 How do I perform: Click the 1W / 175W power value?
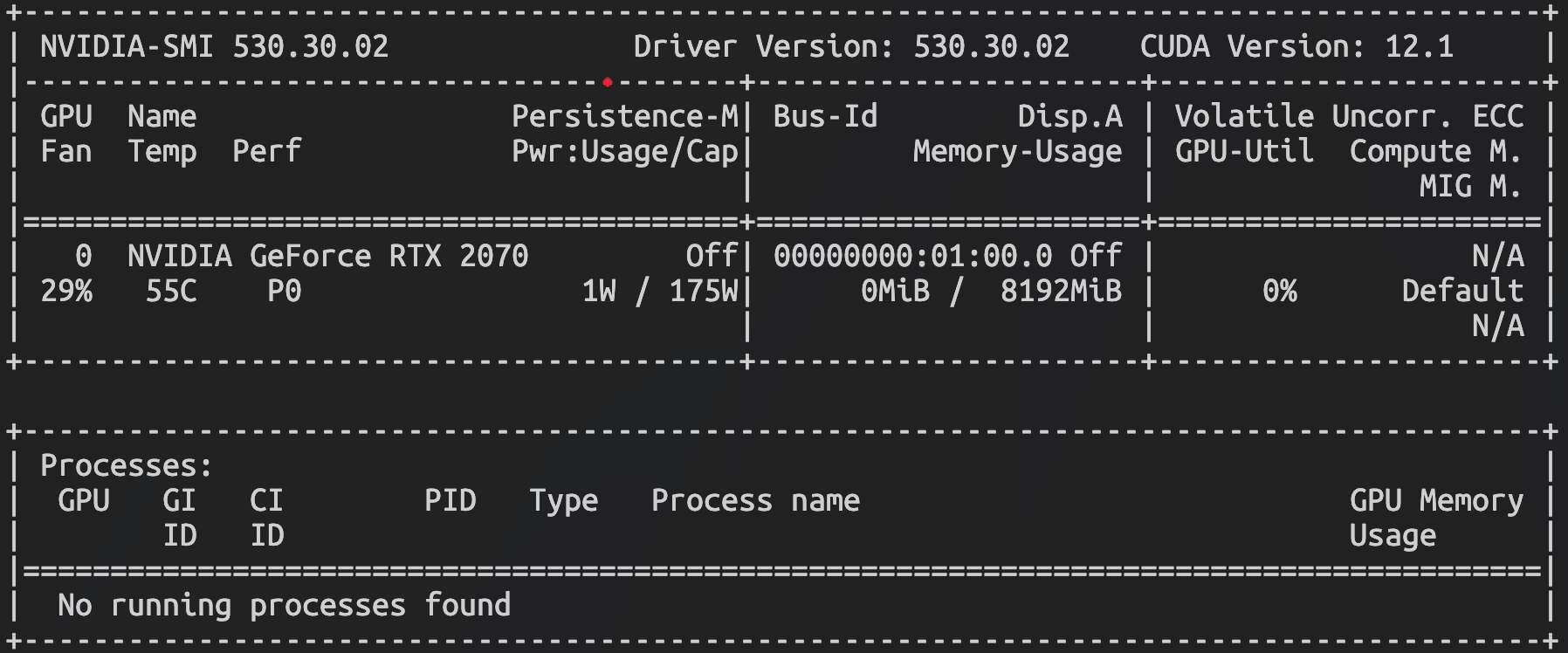click(659, 291)
